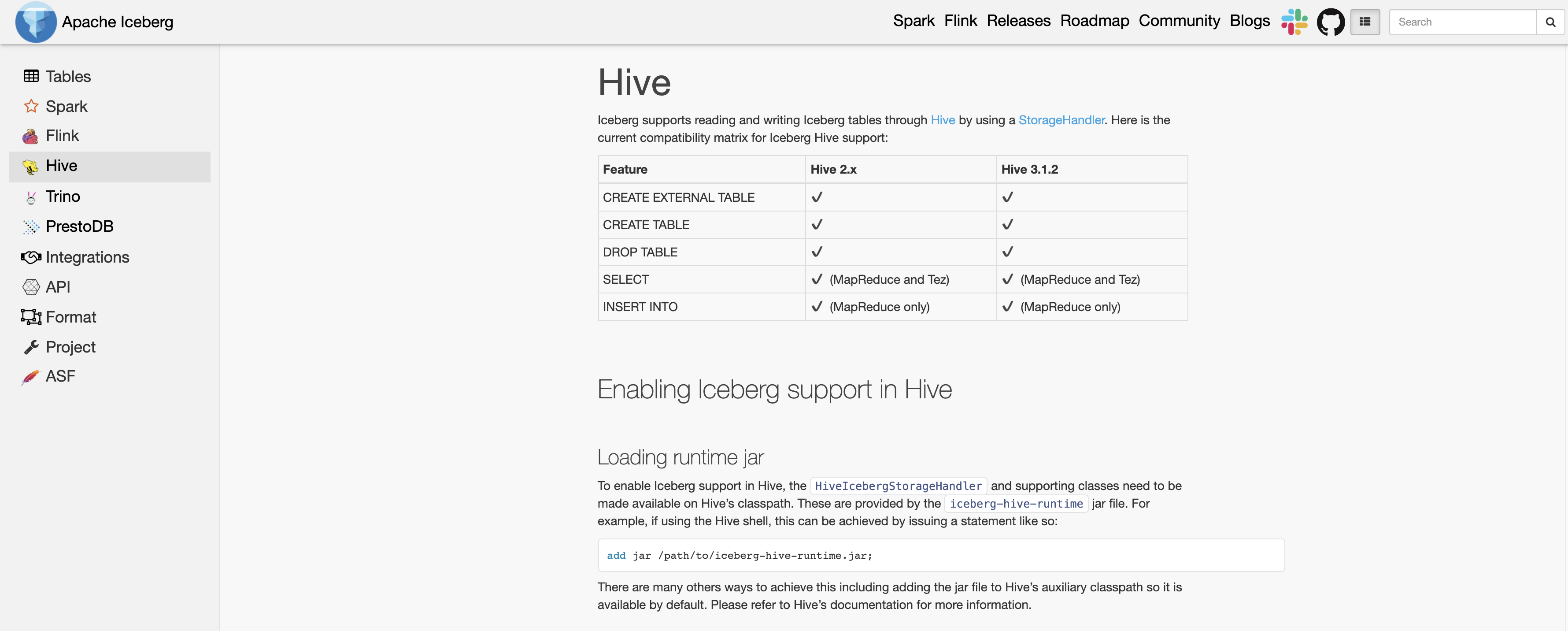Click the Flink squirrel icon in sidebar
The width and height of the screenshot is (1568, 631).
click(30, 136)
